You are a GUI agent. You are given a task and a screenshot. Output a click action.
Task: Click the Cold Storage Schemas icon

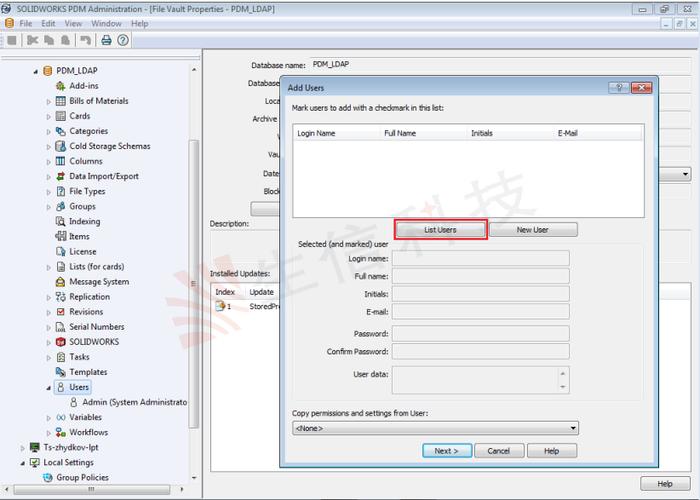[61, 146]
